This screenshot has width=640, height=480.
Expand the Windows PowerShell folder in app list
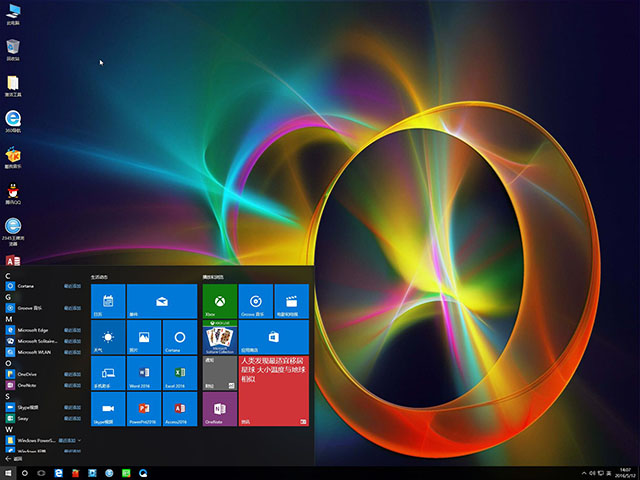40,439
